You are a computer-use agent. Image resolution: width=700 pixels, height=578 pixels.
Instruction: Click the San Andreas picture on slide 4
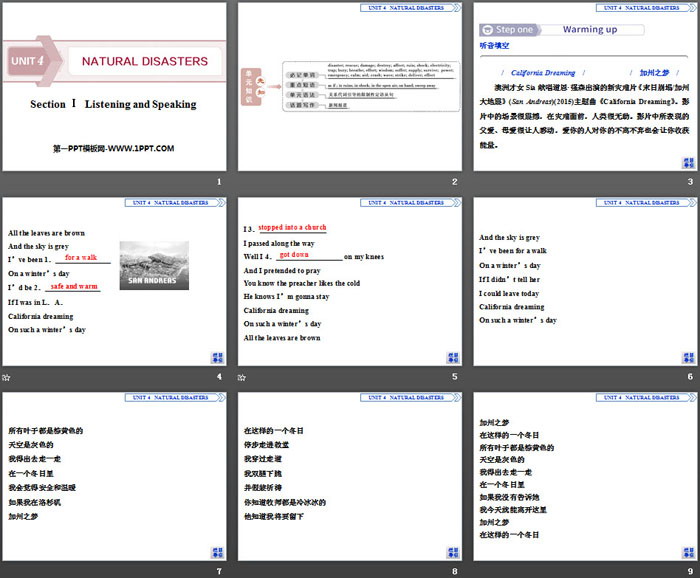tap(154, 266)
